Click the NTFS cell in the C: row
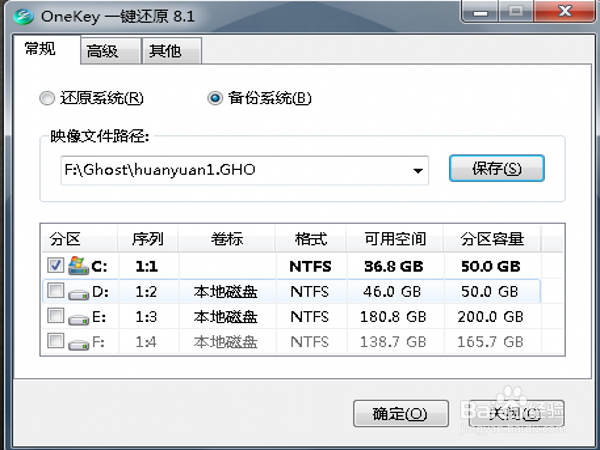 tap(310, 266)
